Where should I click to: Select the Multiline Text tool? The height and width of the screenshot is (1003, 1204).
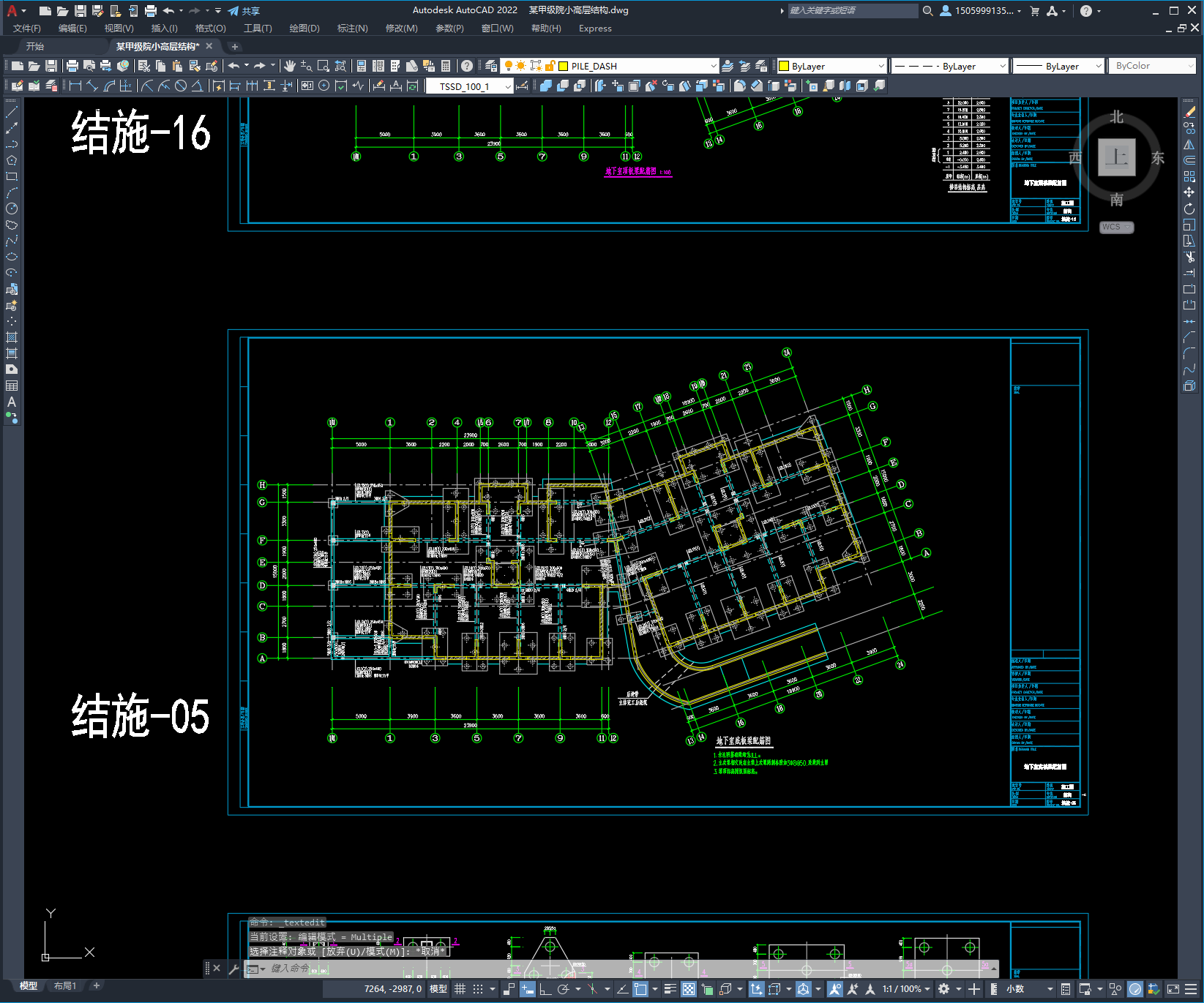(x=12, y=402)
